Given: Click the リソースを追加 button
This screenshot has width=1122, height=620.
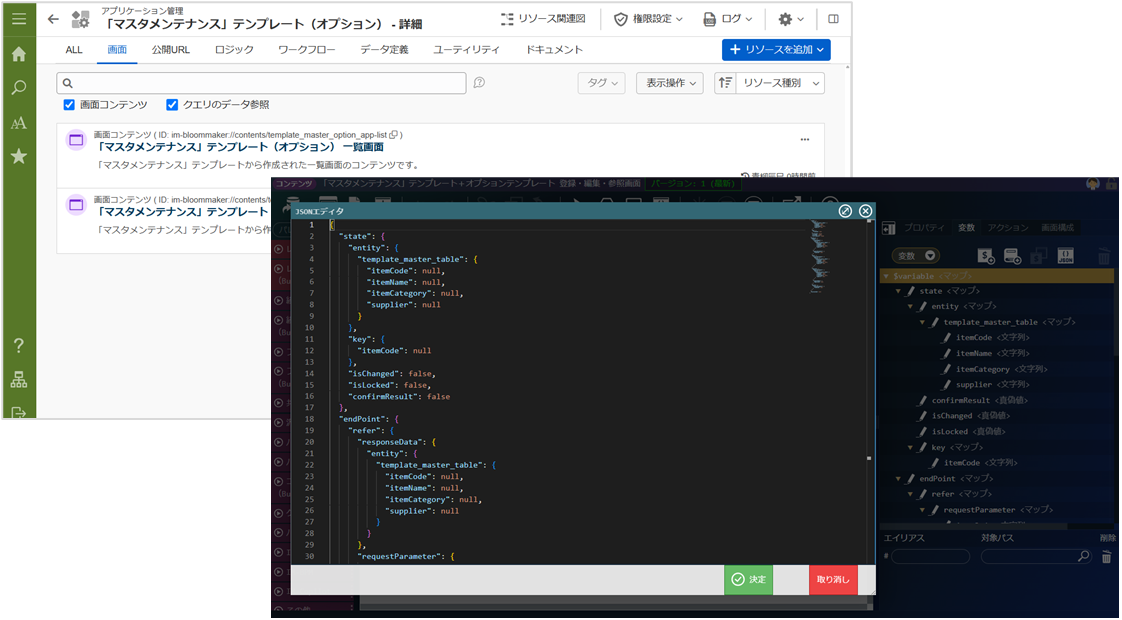Looking at the screenshot, I should coord(776,49).
